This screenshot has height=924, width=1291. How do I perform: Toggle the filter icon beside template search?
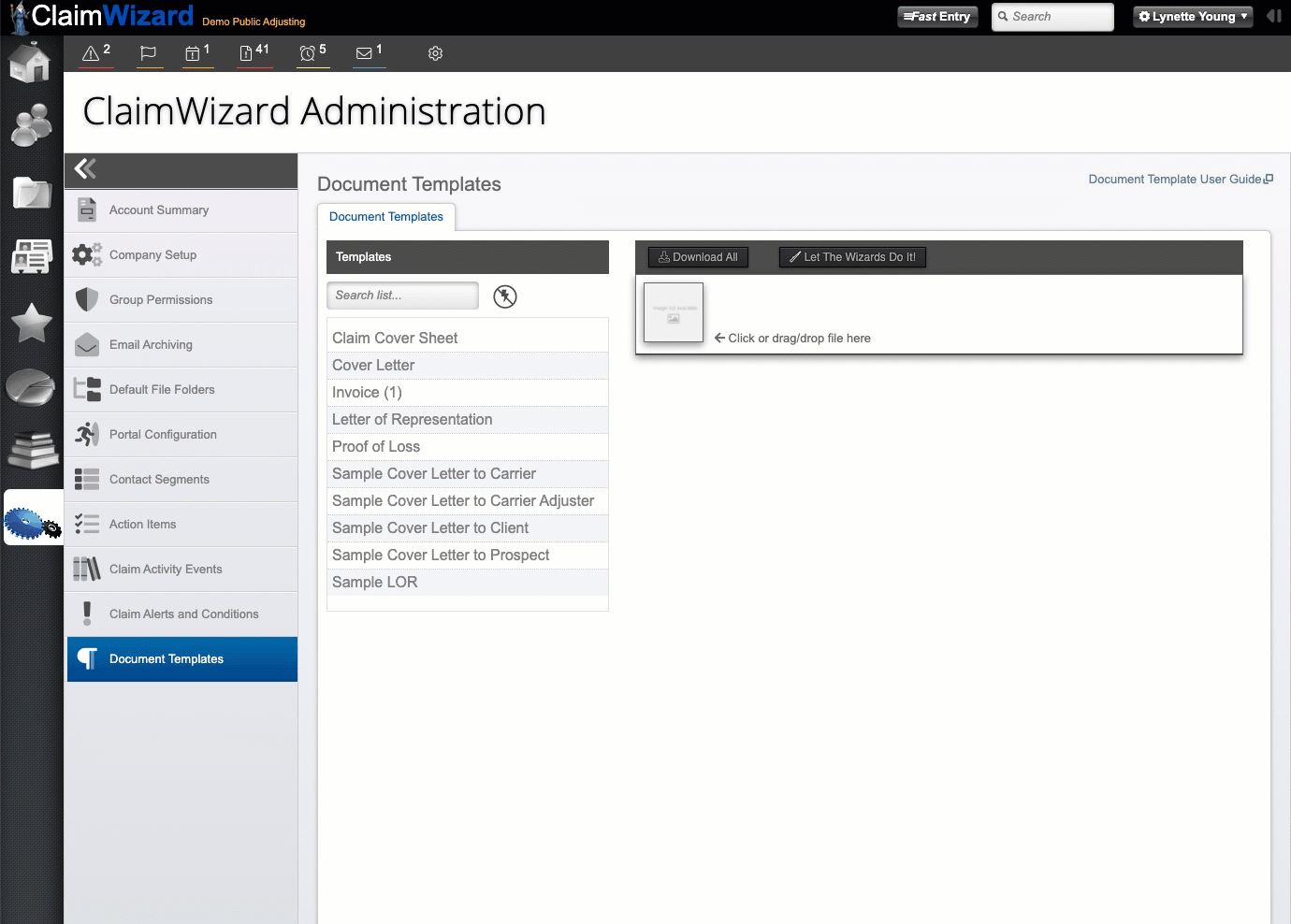505,296
